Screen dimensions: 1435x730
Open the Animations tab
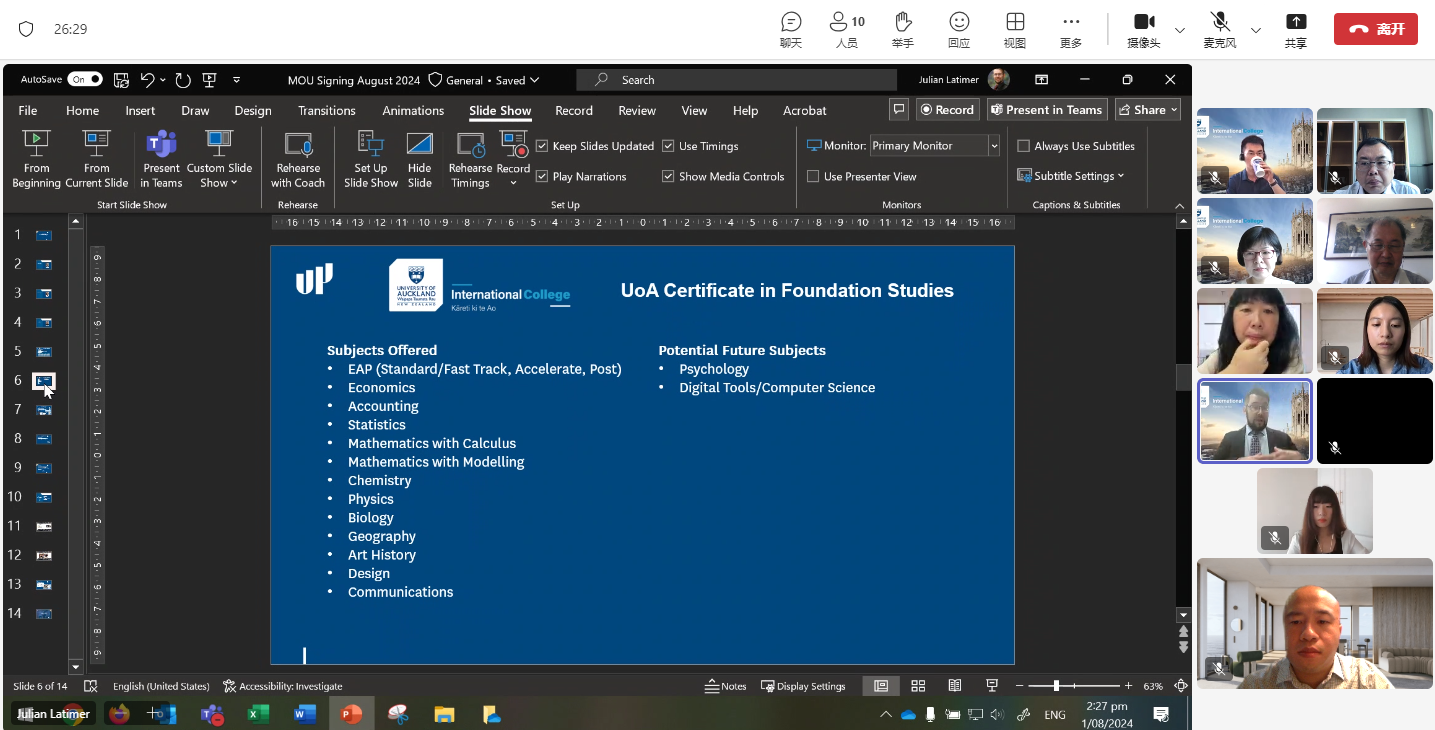coord(413,111)
